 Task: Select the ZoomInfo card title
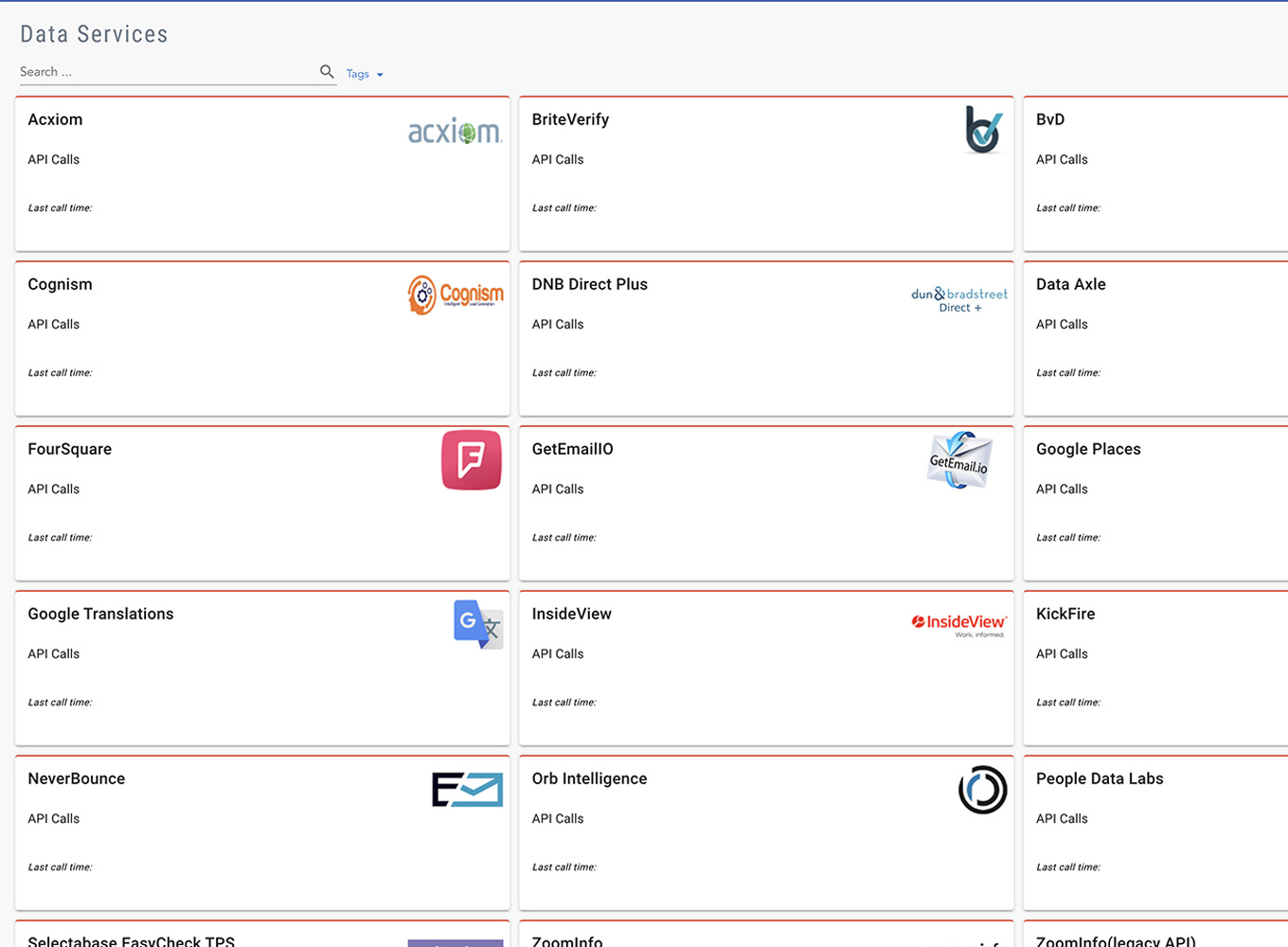coord(567,941)
